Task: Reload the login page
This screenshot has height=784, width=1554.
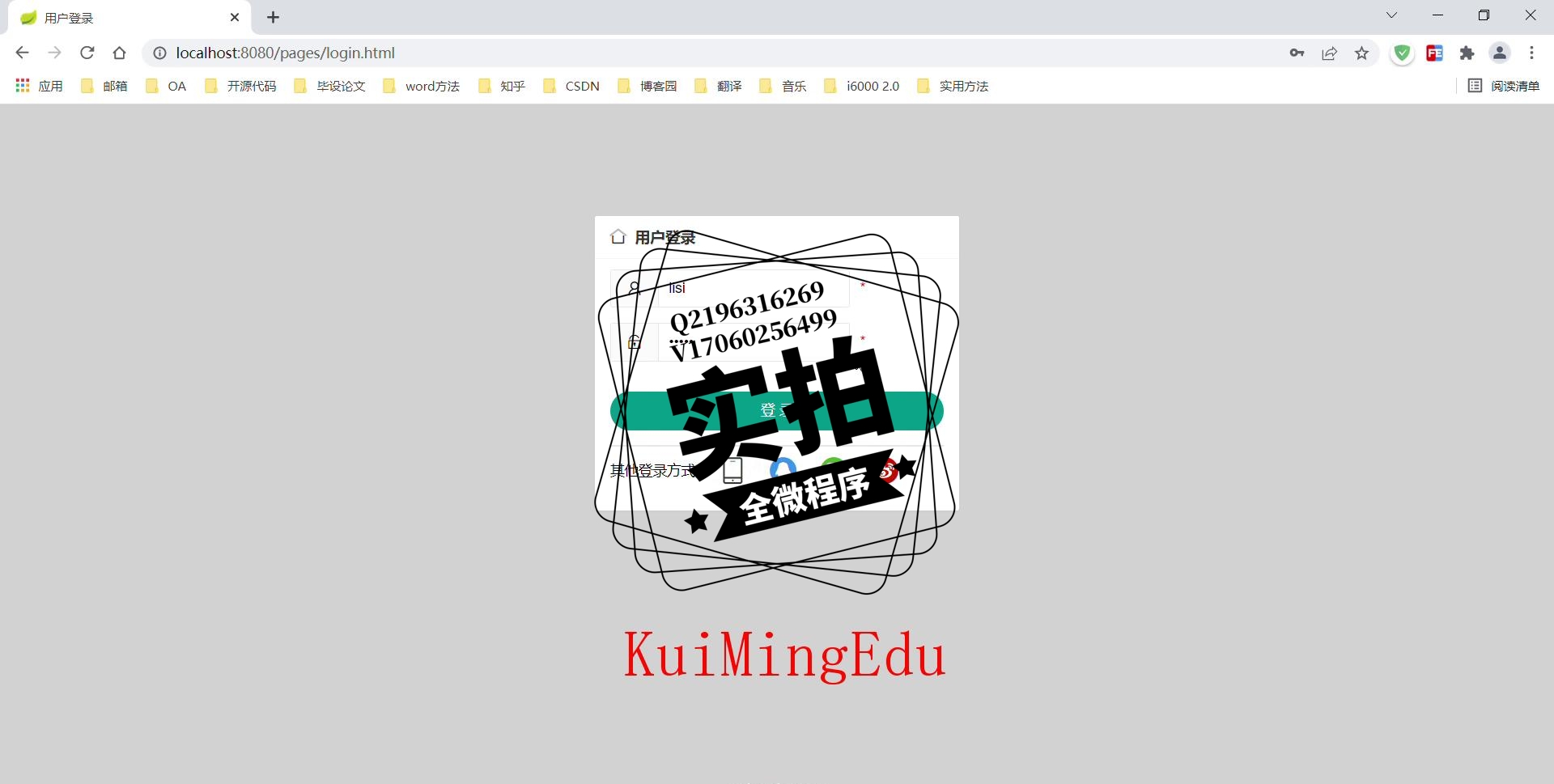Action: 87,53
